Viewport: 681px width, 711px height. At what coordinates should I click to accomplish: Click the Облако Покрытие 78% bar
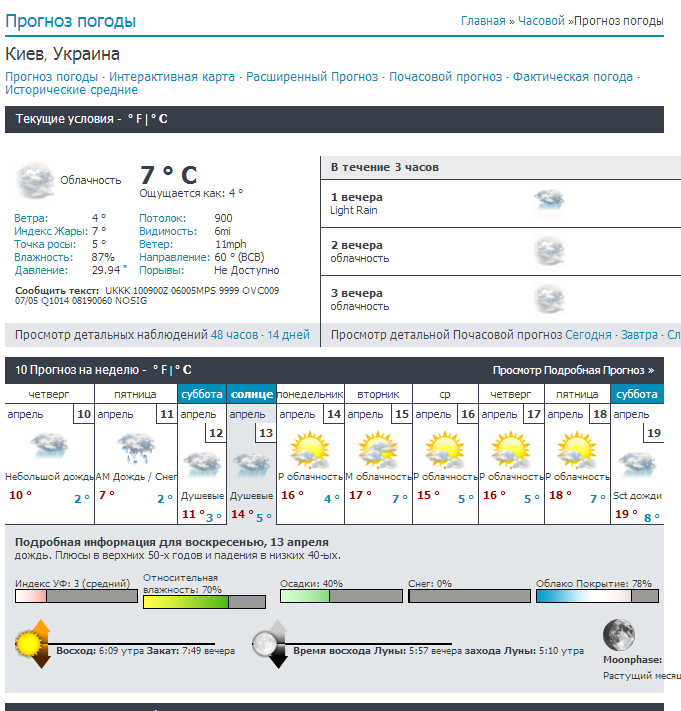(598, 596)
